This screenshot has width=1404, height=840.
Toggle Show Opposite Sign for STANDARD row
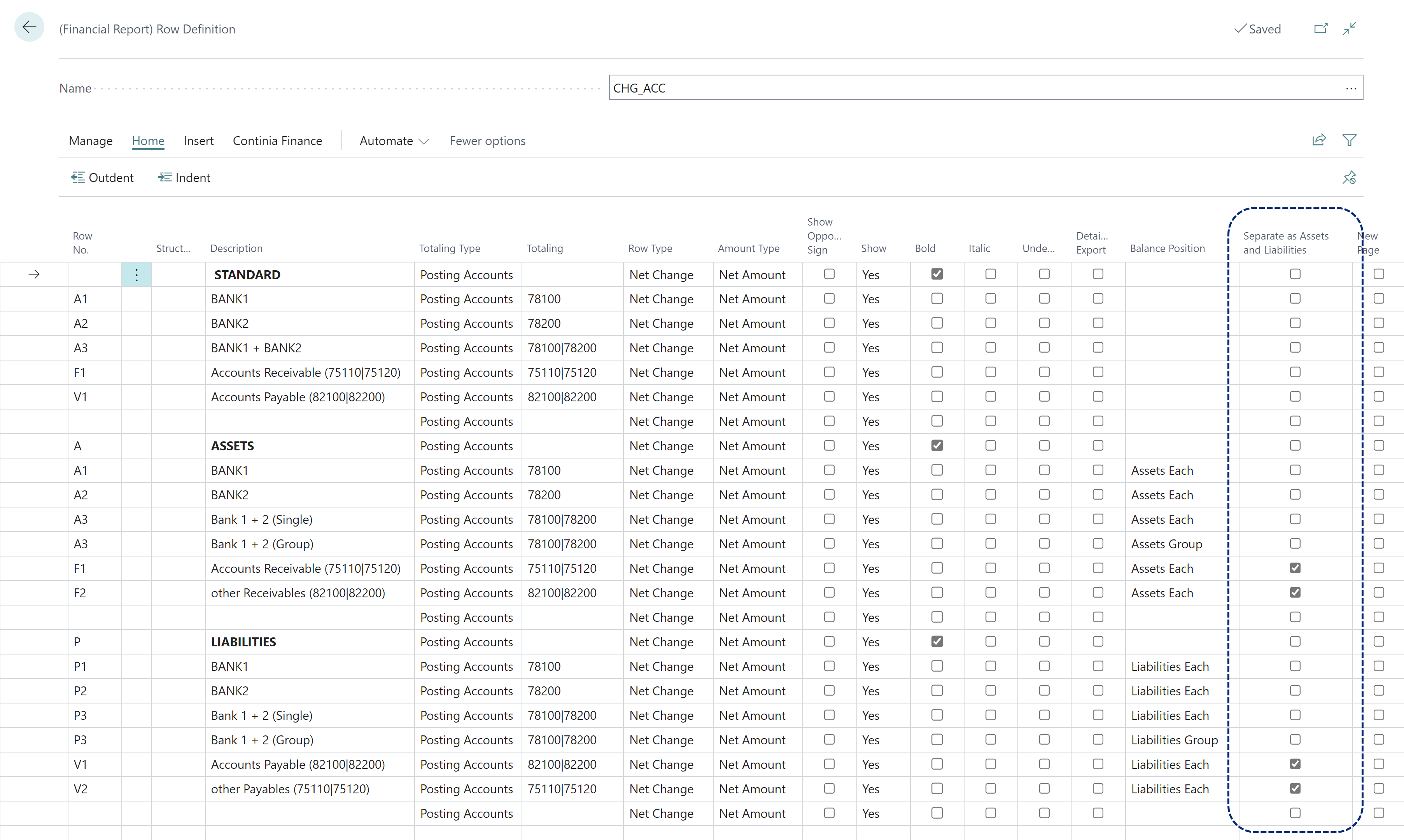pyautogui.click(x=829, y=274)
